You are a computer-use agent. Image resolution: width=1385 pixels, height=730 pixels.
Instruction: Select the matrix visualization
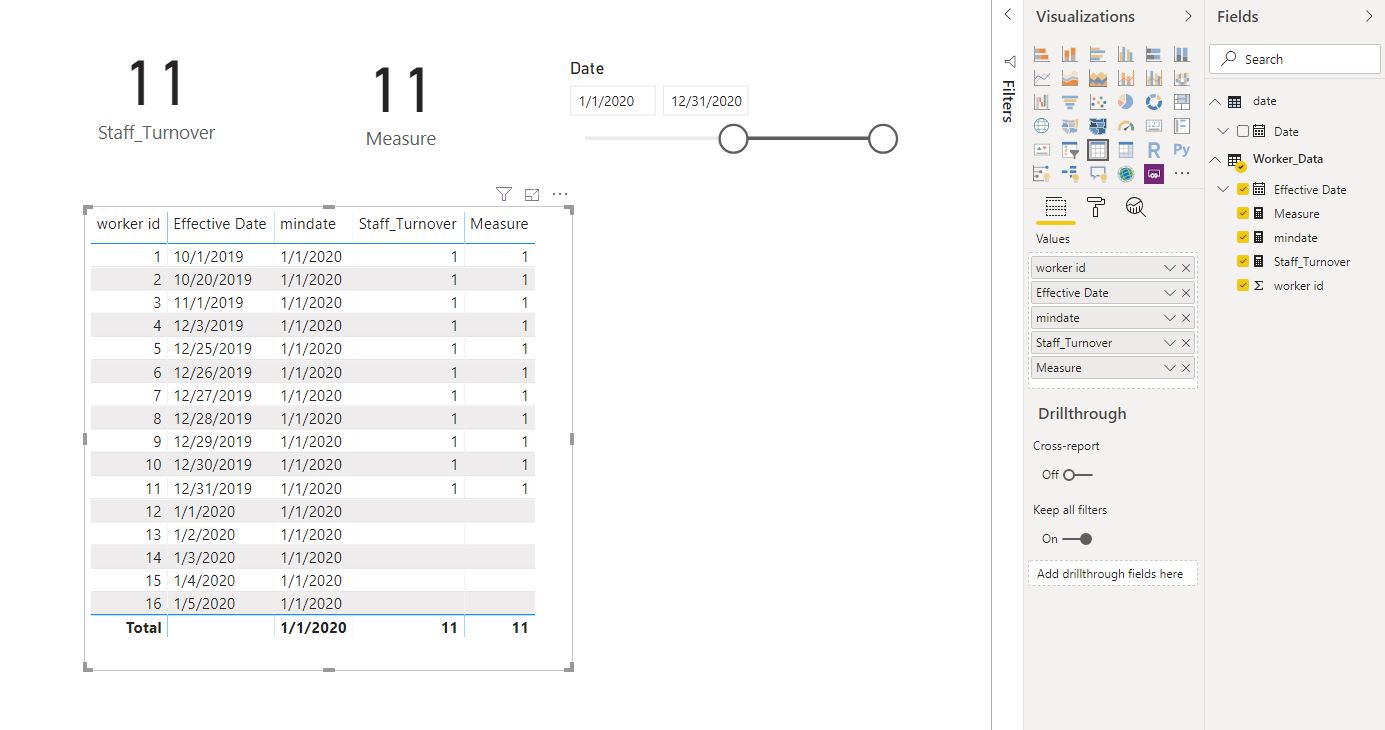[1126, 150]
